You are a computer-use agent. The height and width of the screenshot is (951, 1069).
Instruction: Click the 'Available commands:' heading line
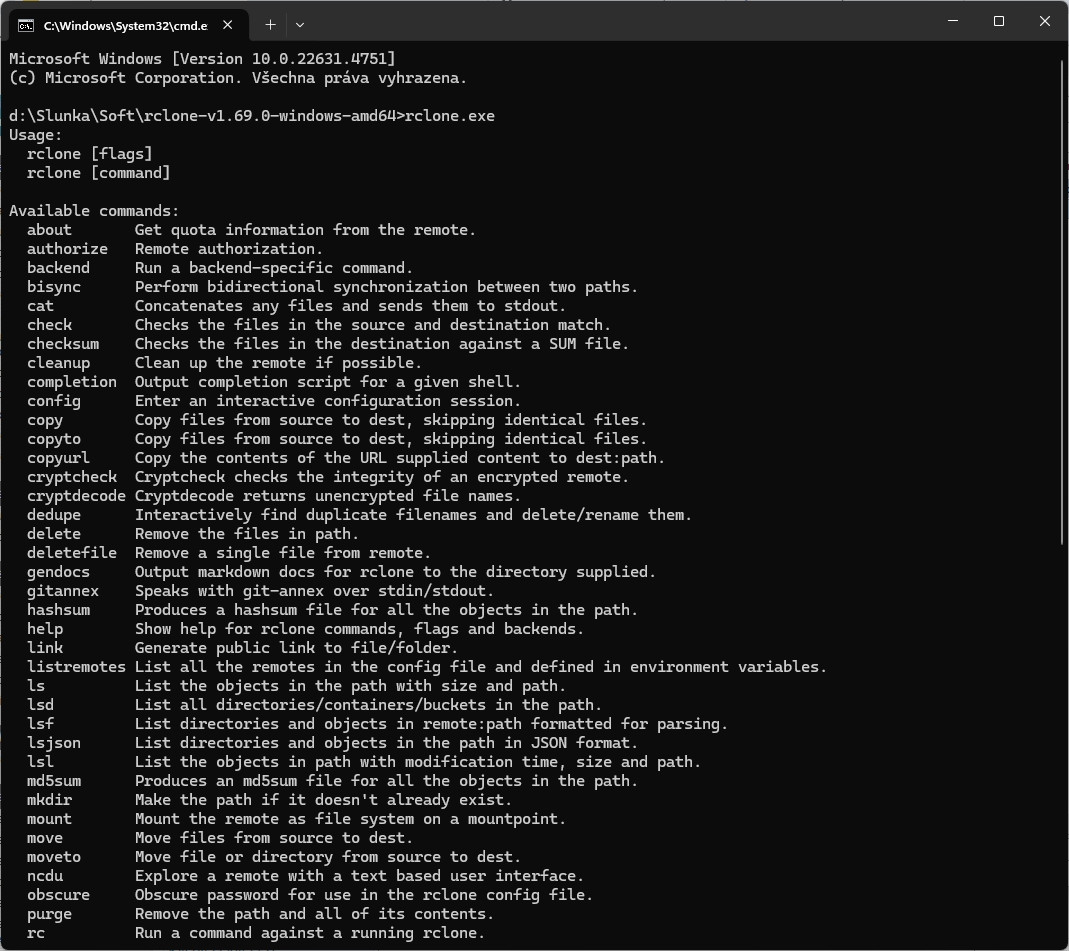point(94,211)
